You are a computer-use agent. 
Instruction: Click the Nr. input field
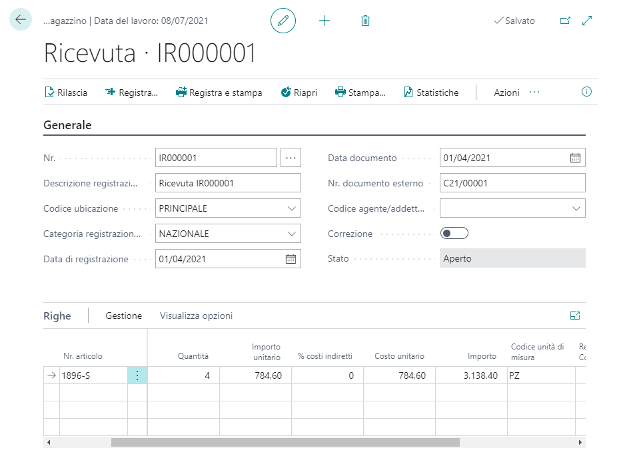point(216,158)
